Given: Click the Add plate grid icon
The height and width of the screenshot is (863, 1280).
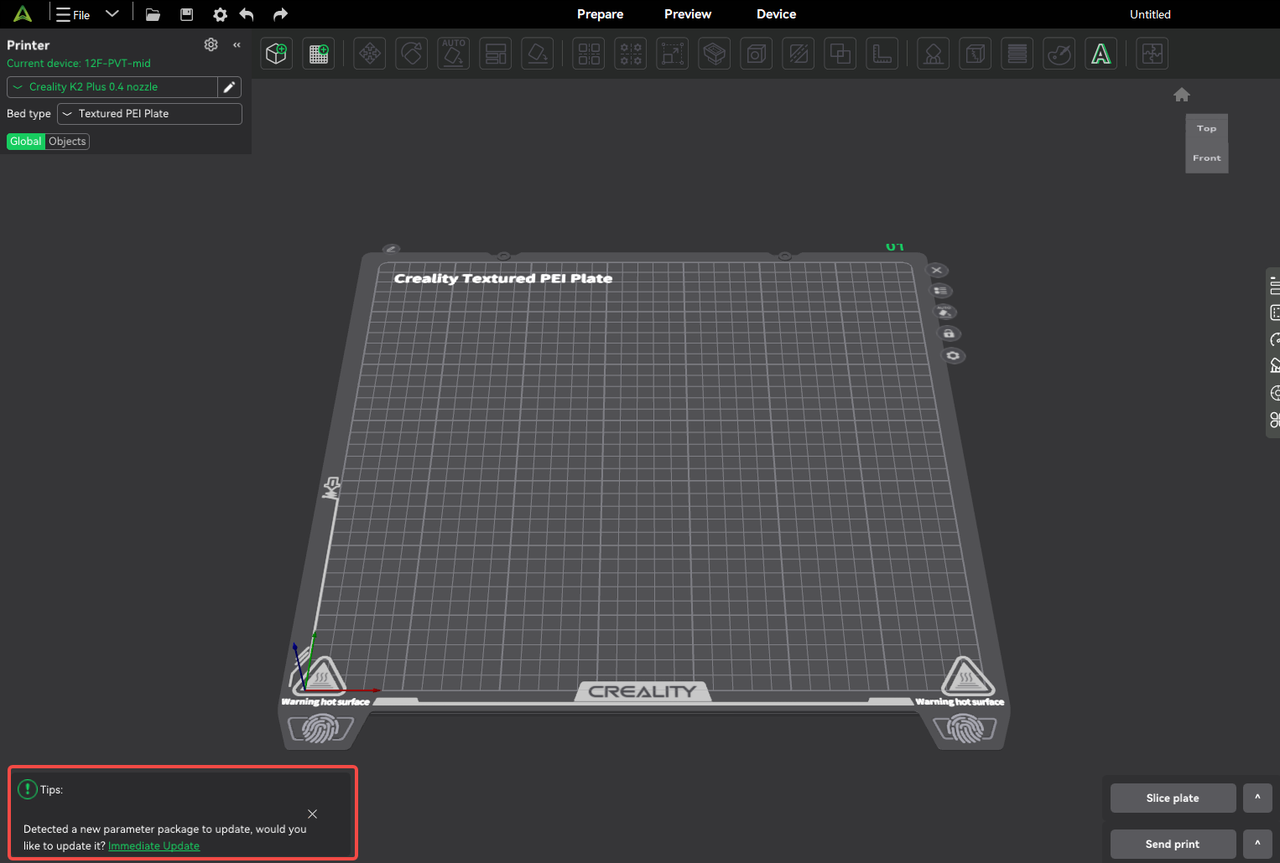Looking at the screenshot, I should click(x=319, y=54).
